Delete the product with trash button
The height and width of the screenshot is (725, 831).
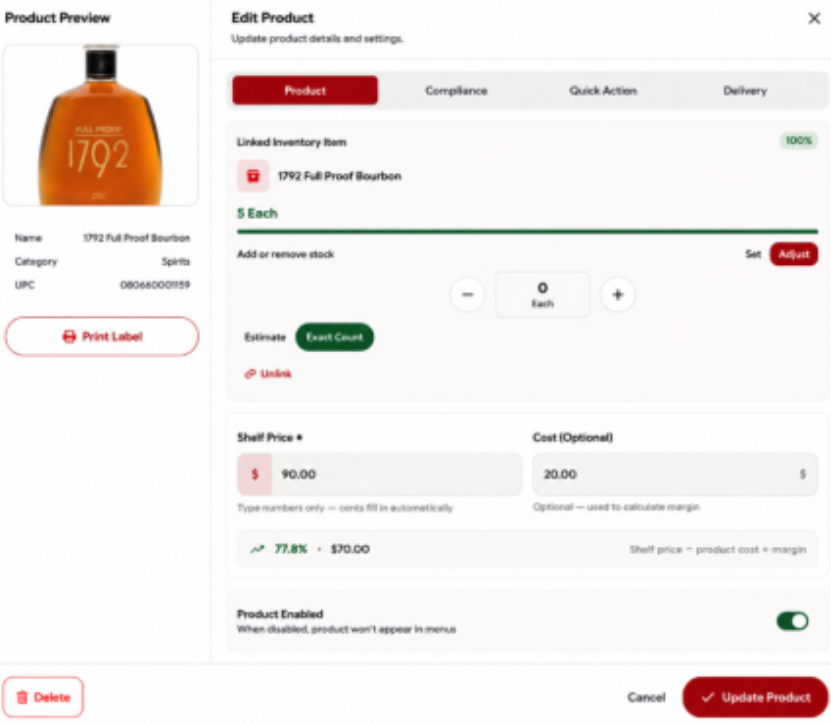[x=43, y=697]
